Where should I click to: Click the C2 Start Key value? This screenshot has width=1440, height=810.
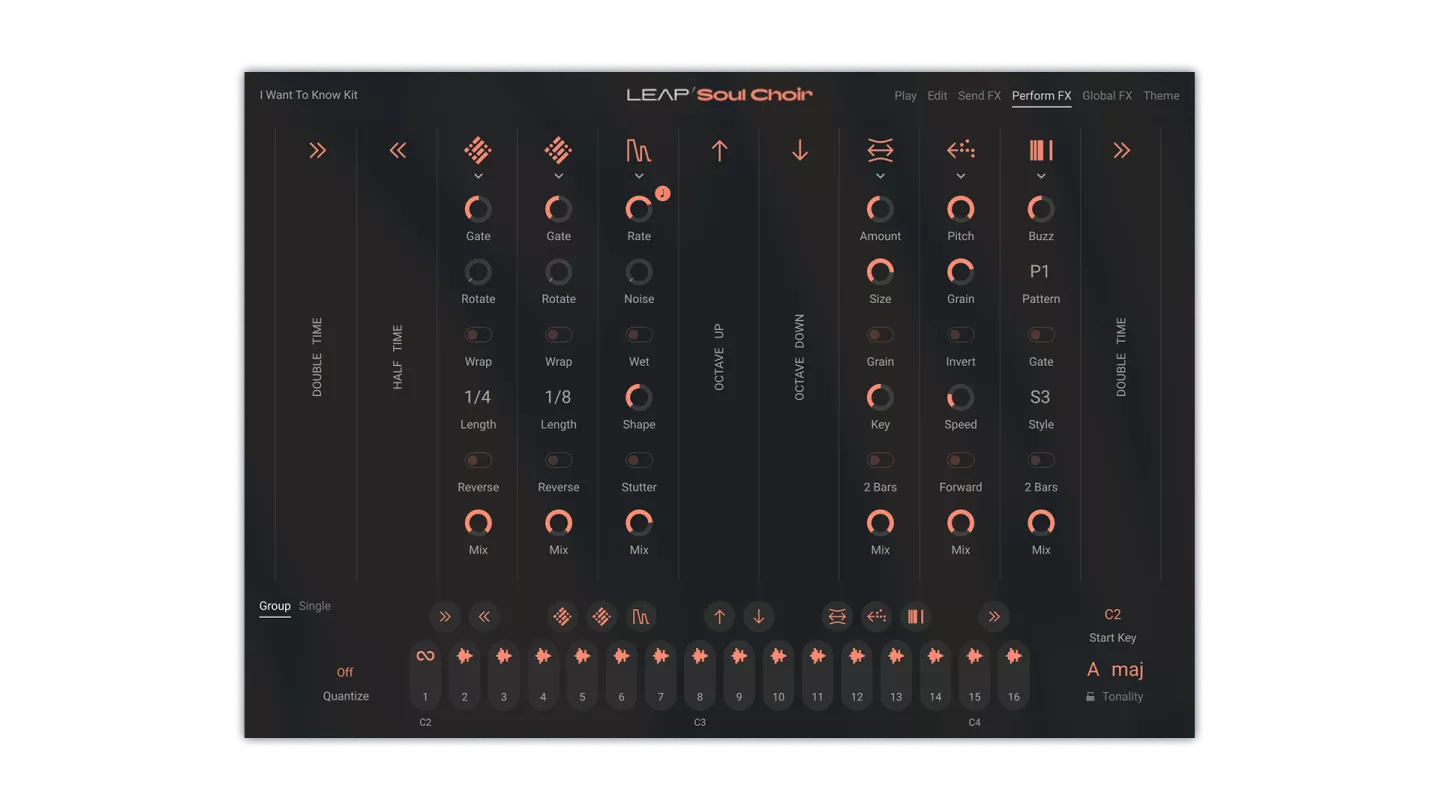point(1112,614)
